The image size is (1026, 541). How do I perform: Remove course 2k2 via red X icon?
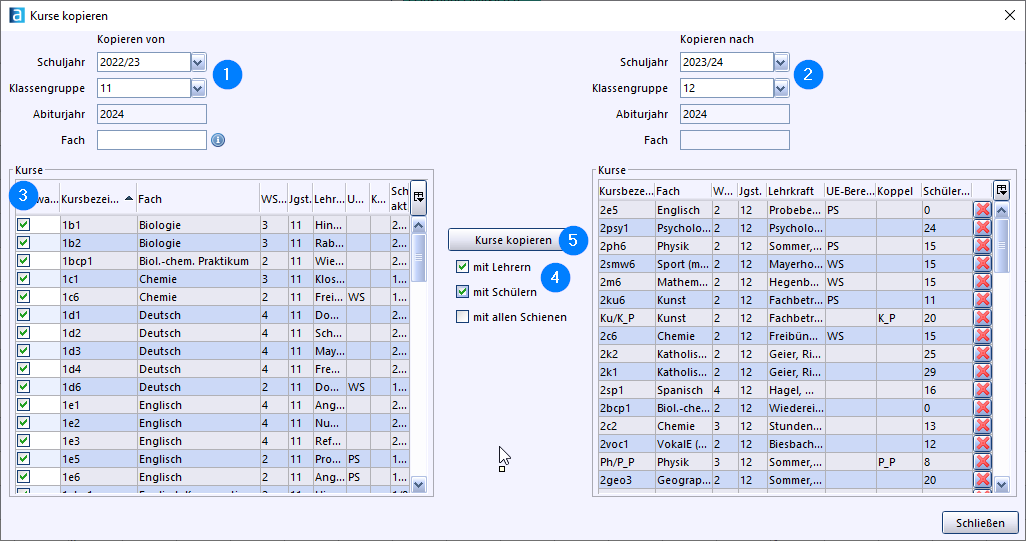tap(982, 353)
